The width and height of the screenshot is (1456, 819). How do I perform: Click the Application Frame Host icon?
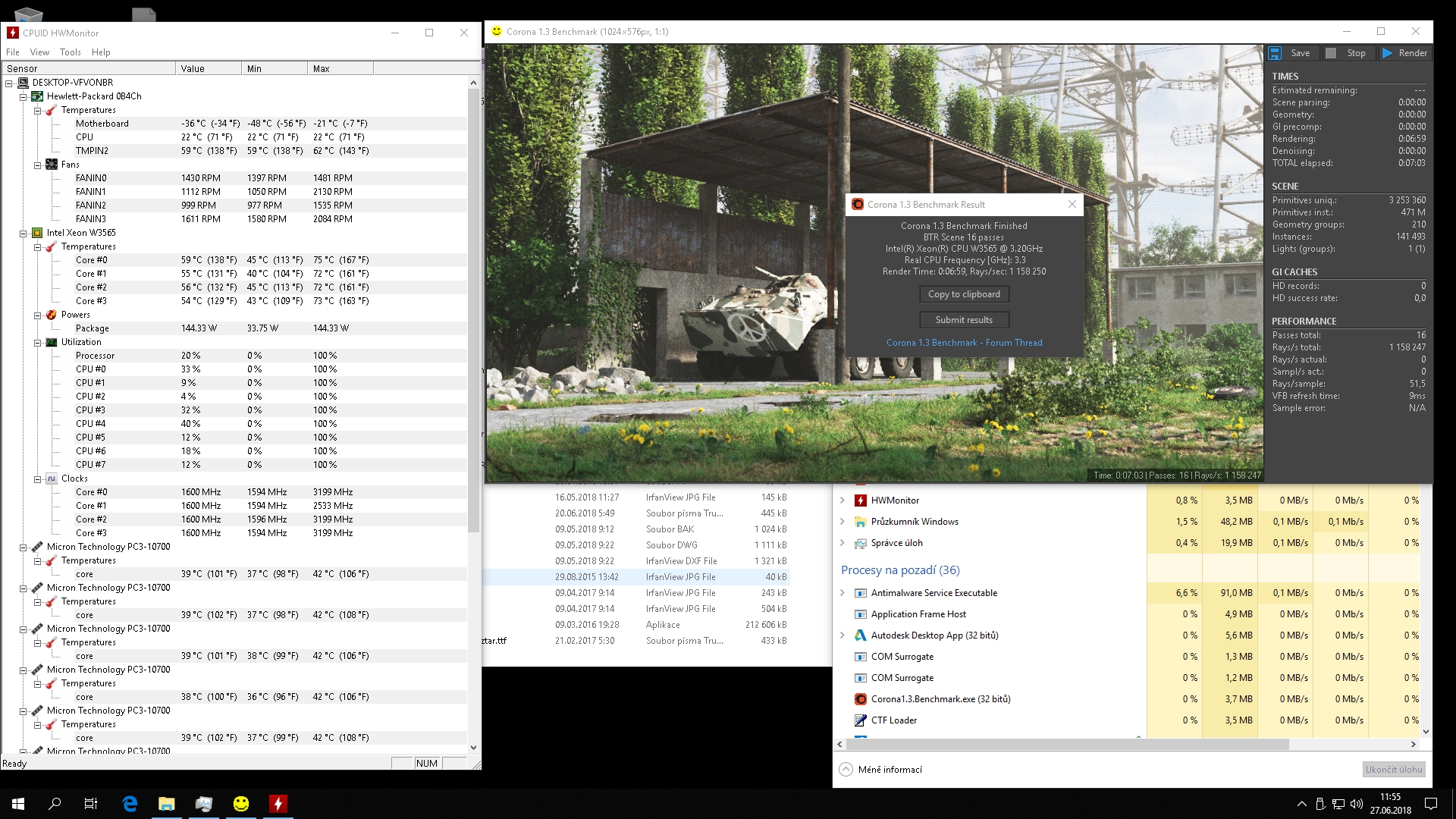coord(861,614)
